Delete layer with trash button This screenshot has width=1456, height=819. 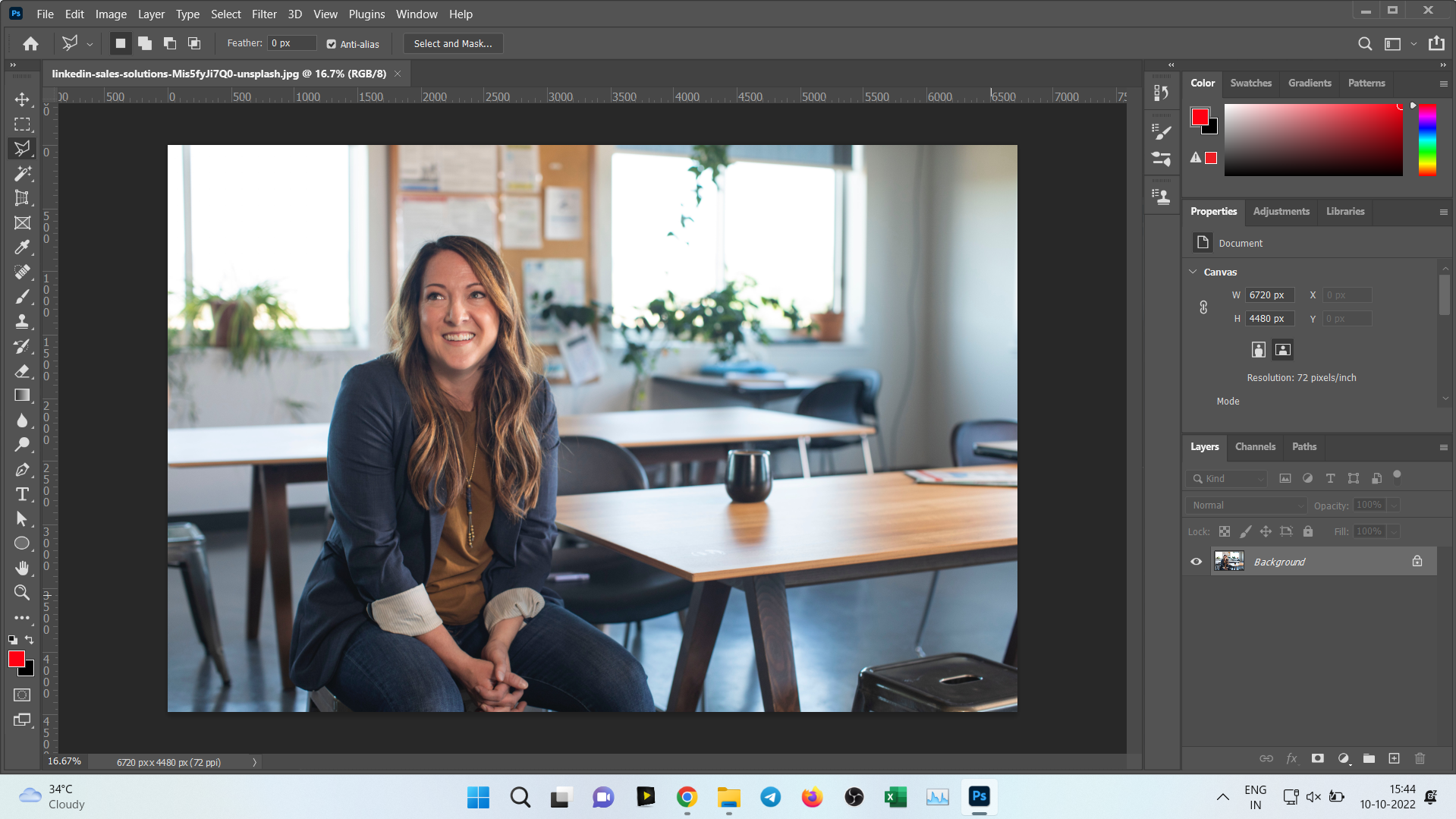(x=1420, y=758)
